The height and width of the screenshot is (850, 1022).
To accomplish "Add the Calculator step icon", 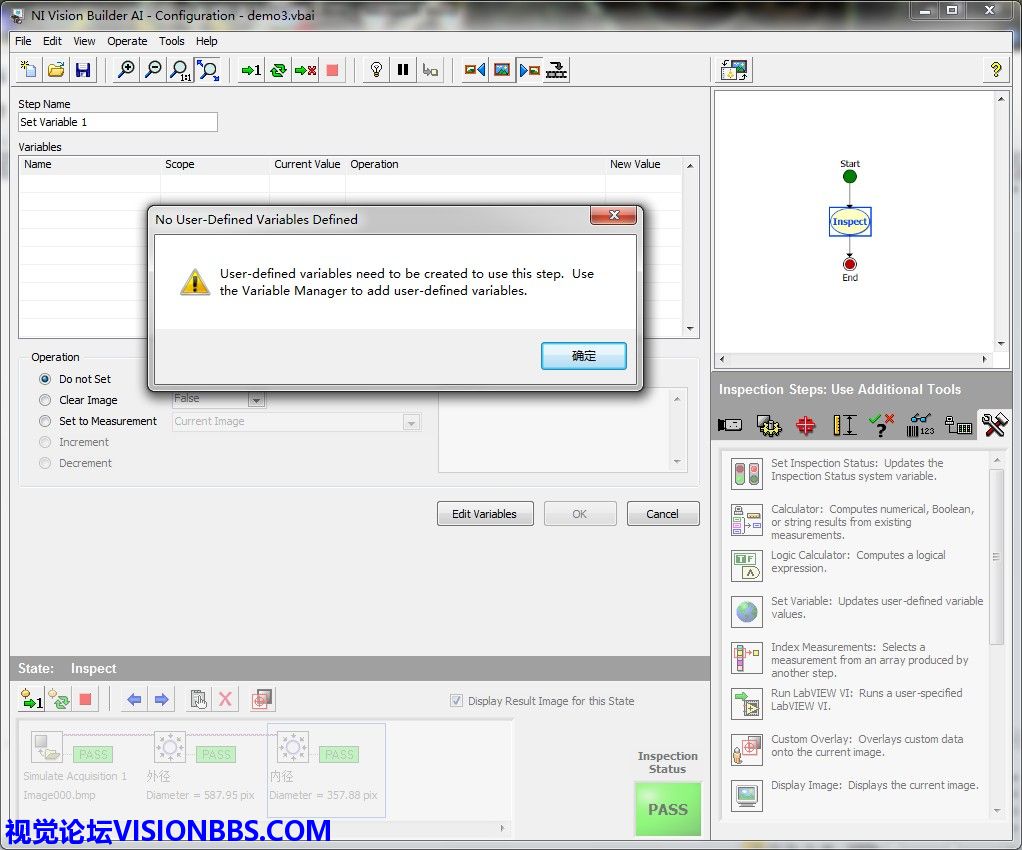I will point(747,520).
